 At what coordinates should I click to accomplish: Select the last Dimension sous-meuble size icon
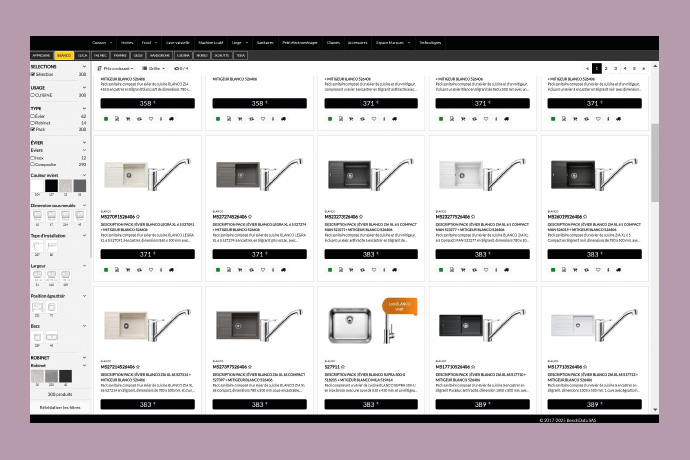click(80, 215)
